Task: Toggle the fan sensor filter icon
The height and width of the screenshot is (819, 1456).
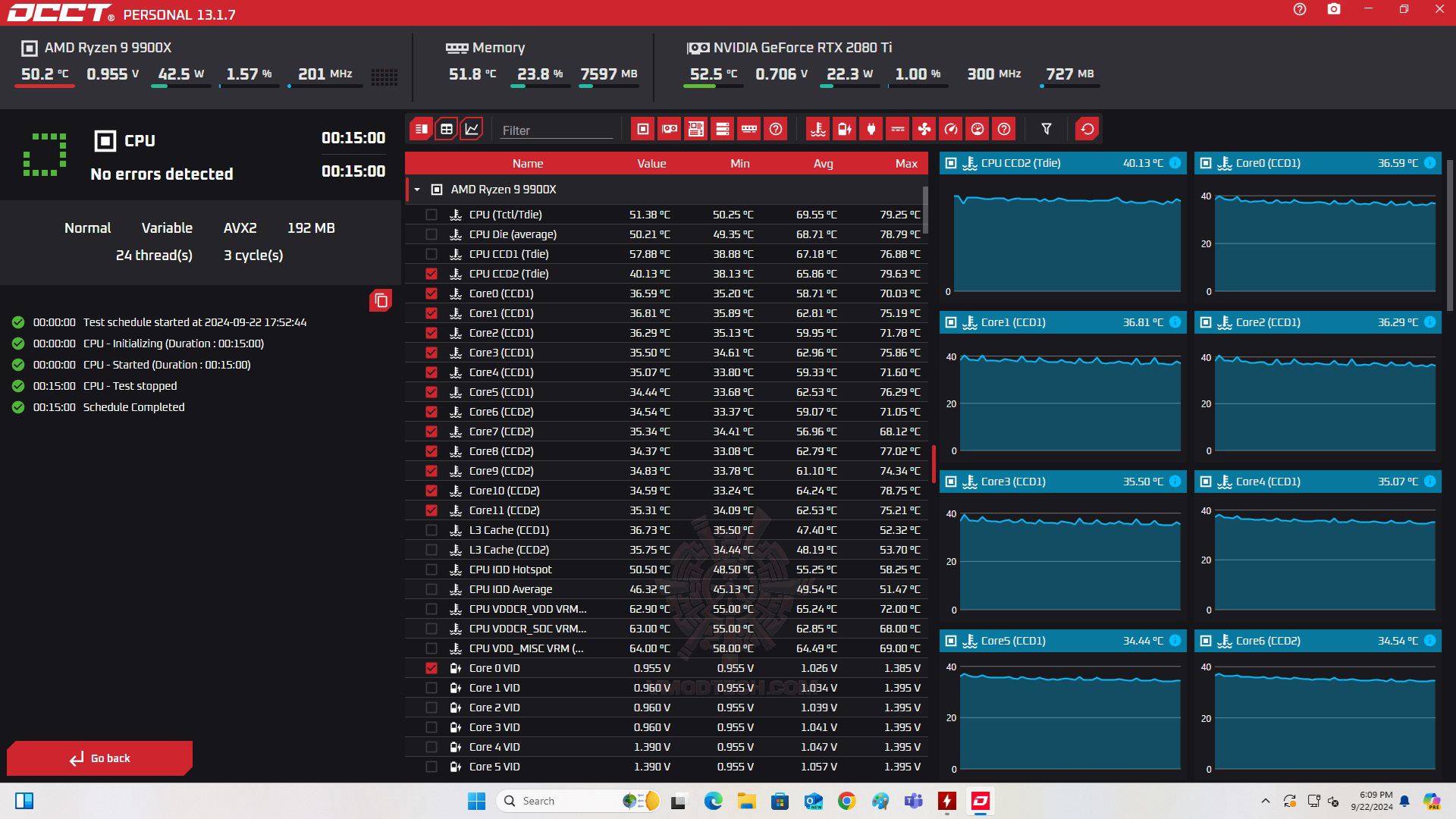Action: (924, 129)
